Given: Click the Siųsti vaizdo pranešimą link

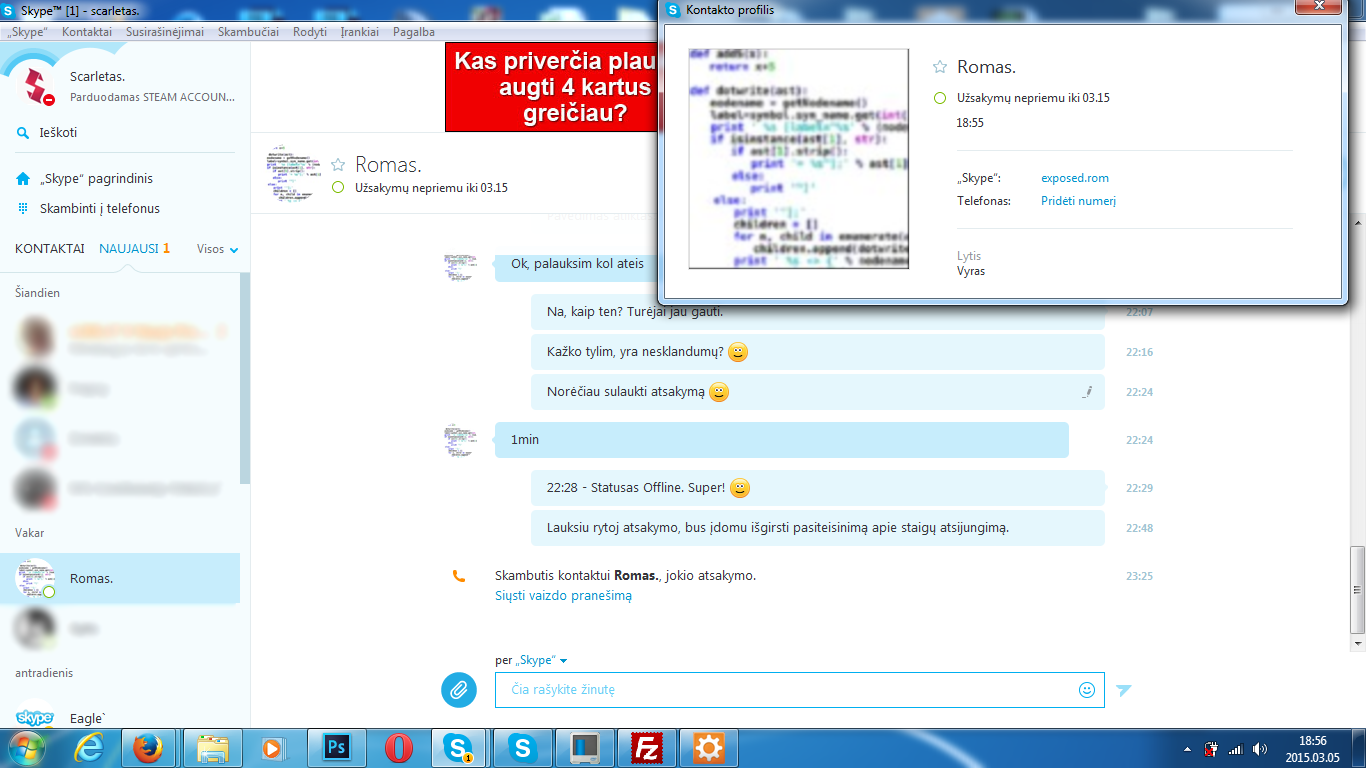Looking at the screenshot, I should (563, 596).
